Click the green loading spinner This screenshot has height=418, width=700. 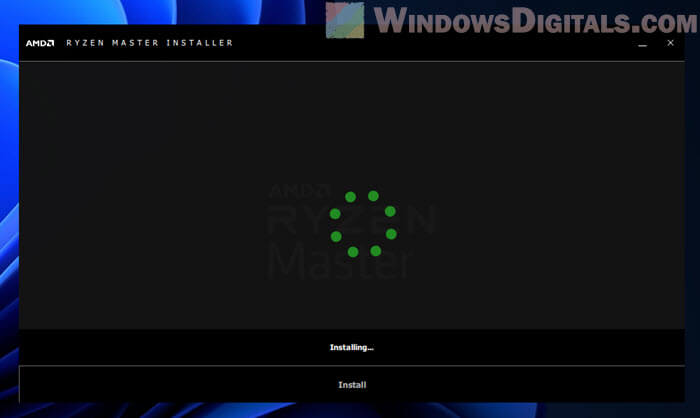point(363,224)
